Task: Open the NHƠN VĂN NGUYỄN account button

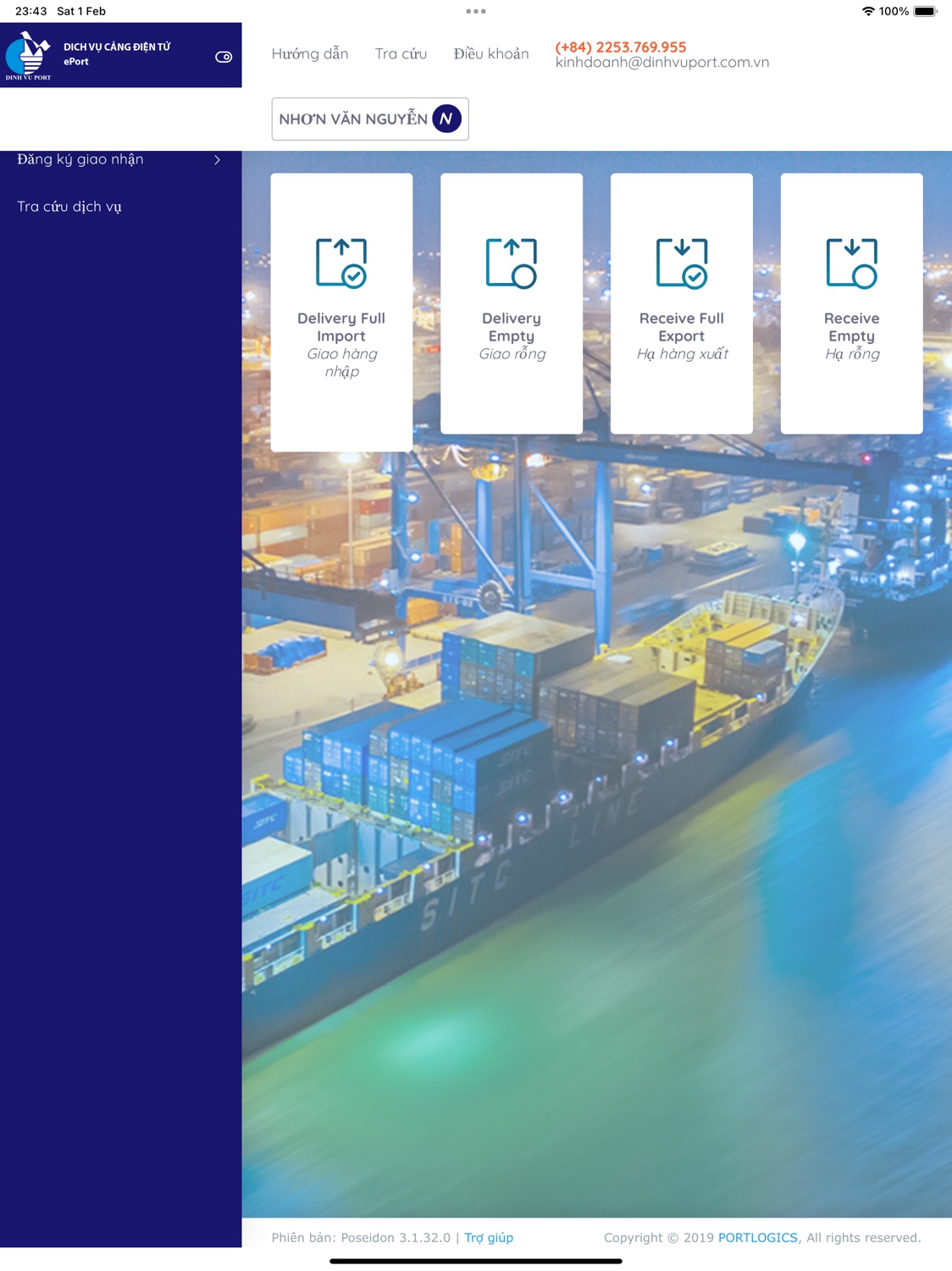Action: coord(370,119)
